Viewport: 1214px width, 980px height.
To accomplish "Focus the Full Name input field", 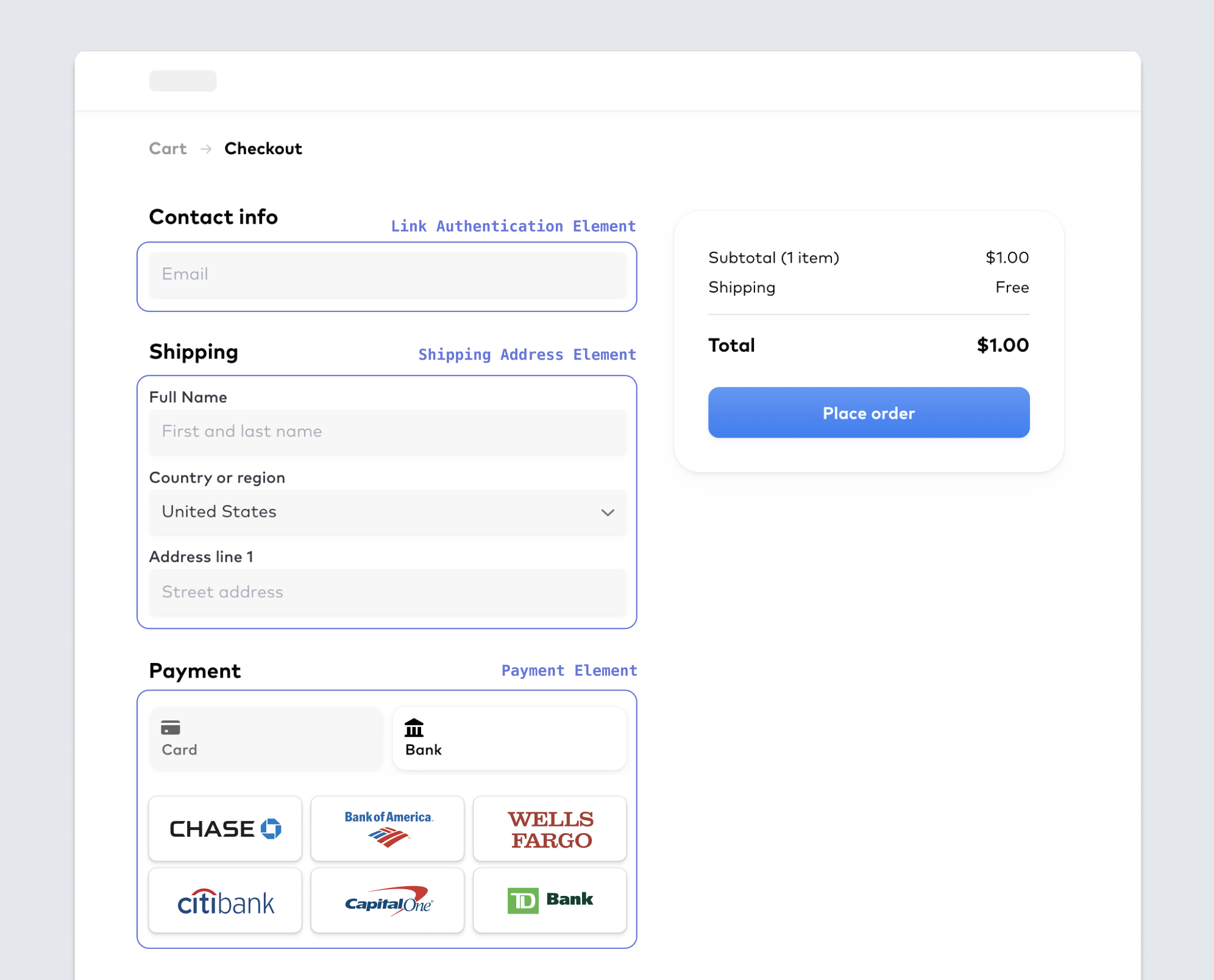I will coord(388,431).
